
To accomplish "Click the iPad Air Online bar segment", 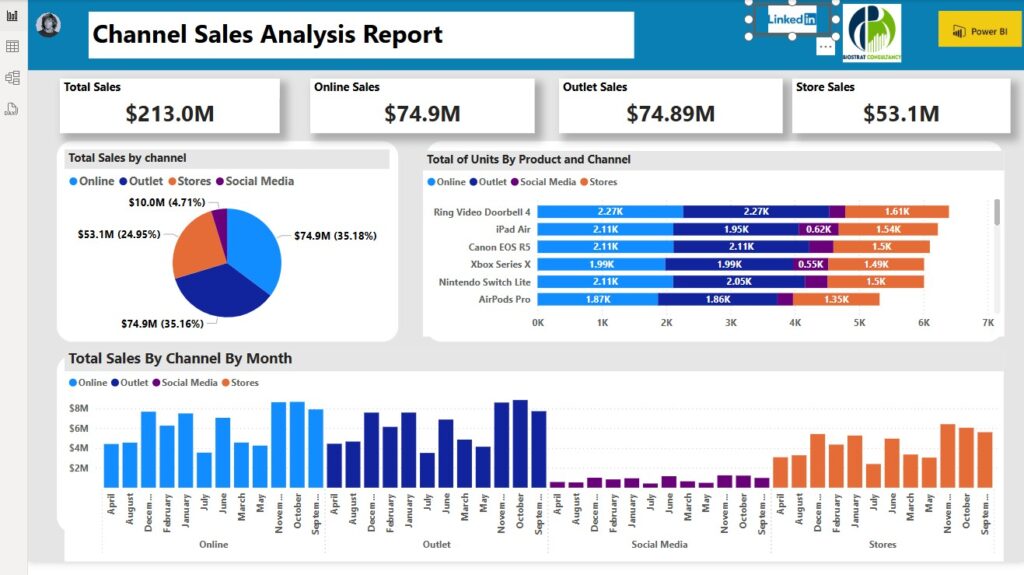I will click(605, 229).
